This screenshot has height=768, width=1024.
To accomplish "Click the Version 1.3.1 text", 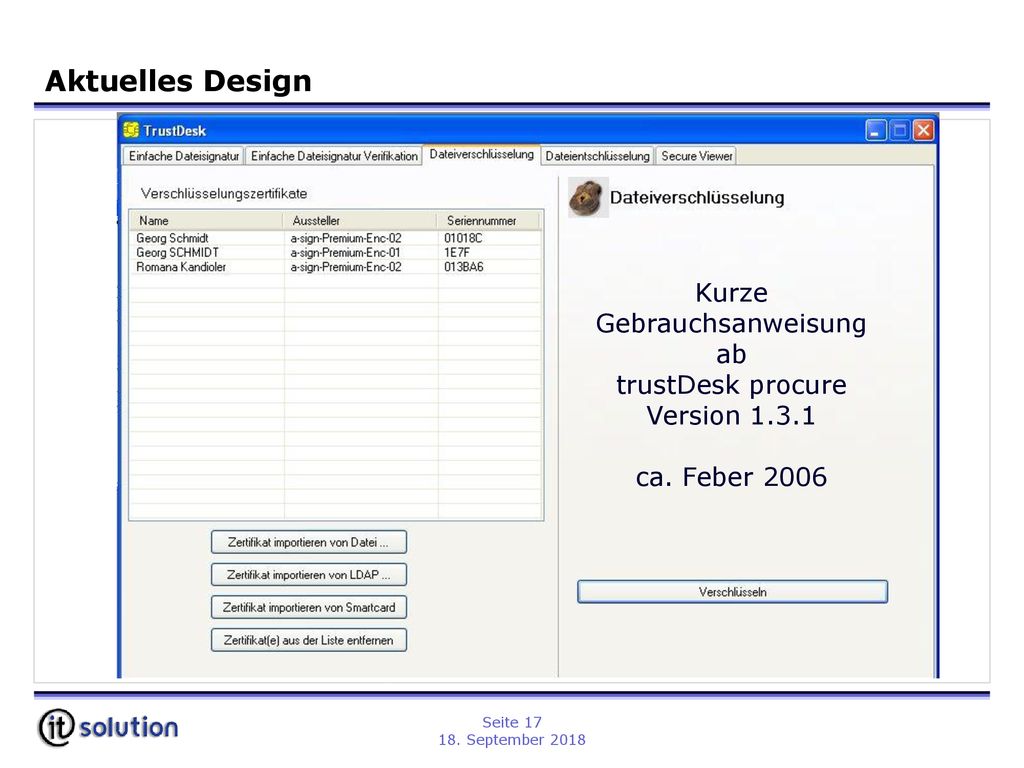I will pyautogui.click(x=731, y=415).
